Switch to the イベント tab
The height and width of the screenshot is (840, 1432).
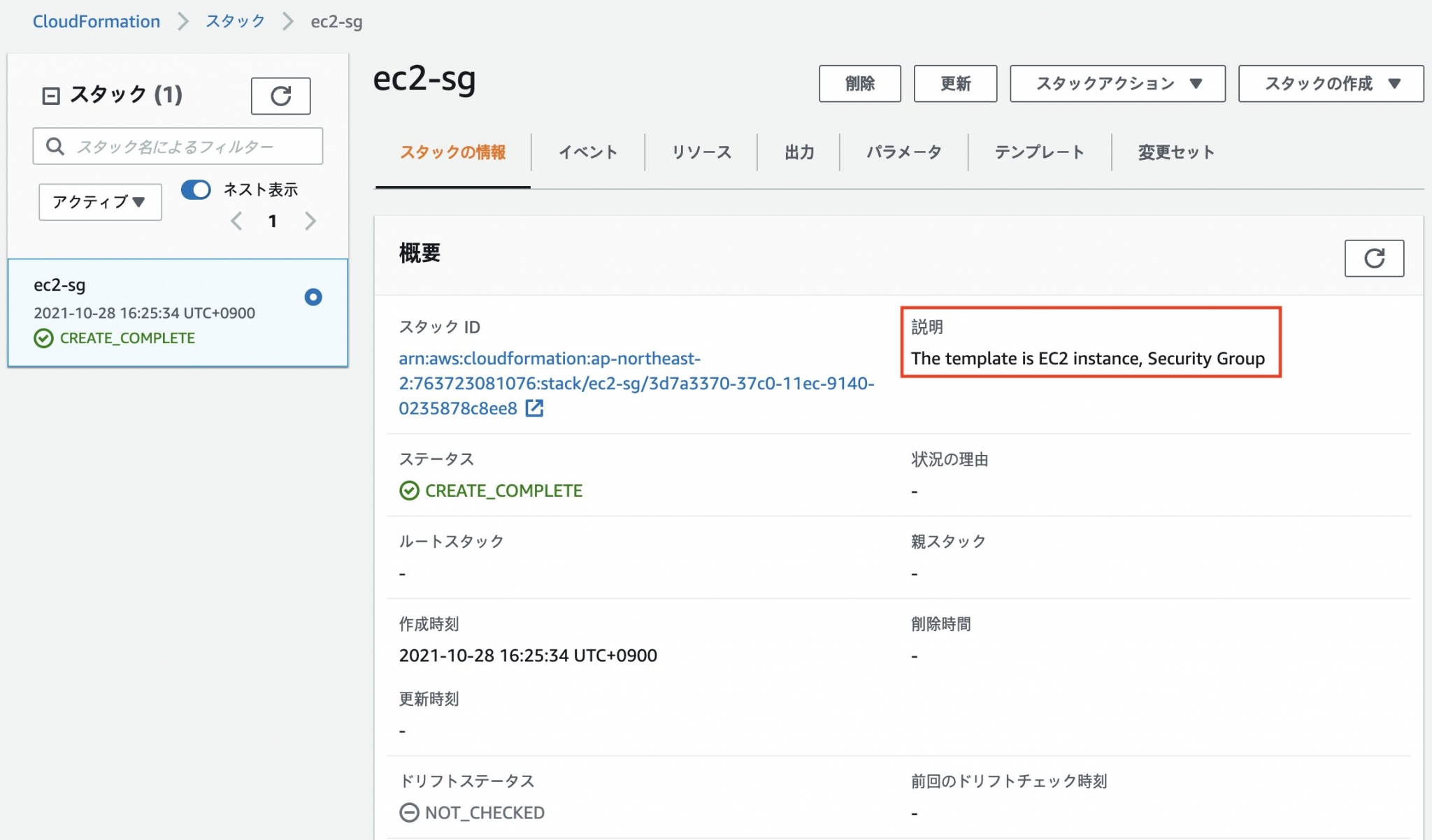(588, 152)
